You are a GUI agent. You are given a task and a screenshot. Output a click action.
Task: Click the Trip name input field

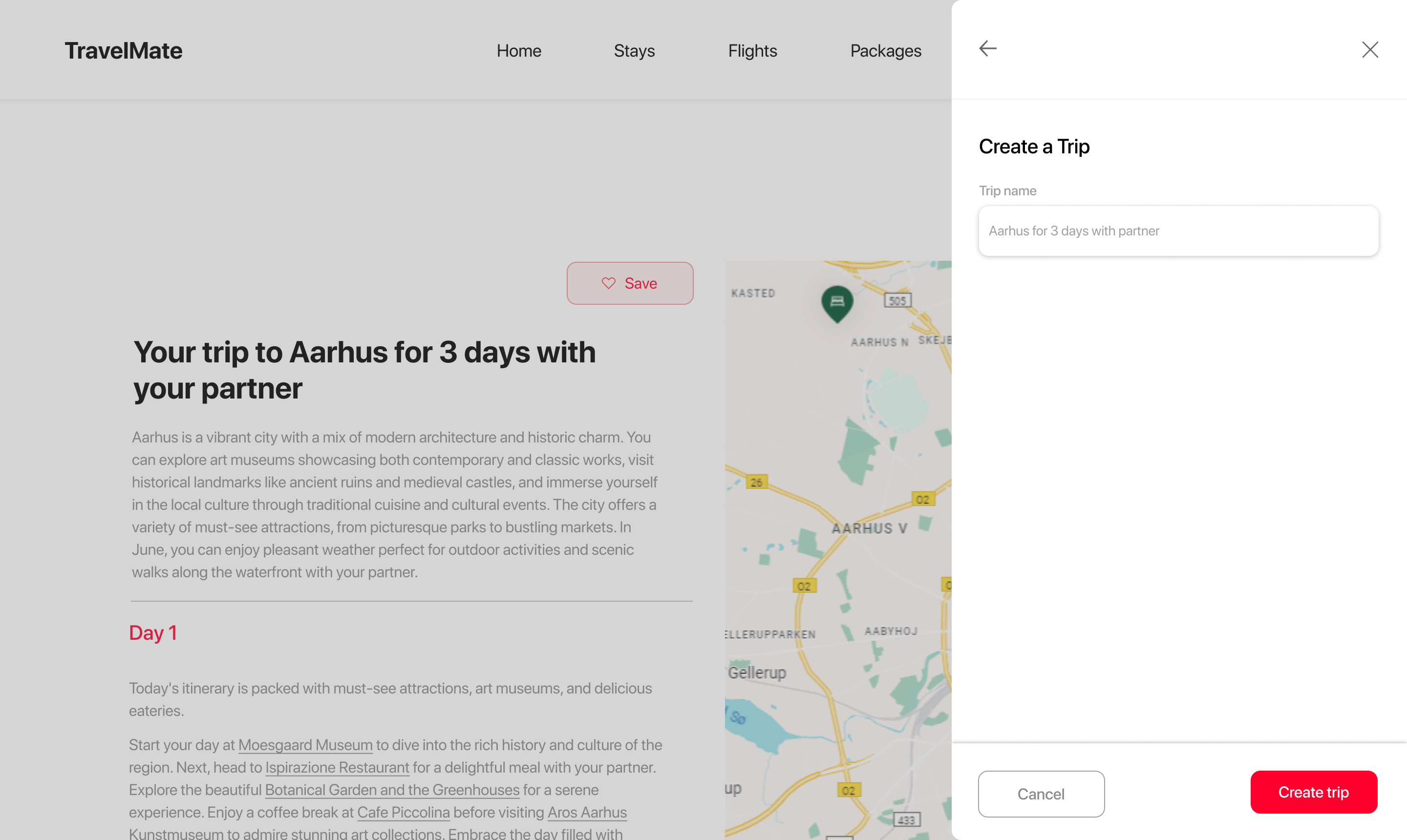(x=1178, y=231)
